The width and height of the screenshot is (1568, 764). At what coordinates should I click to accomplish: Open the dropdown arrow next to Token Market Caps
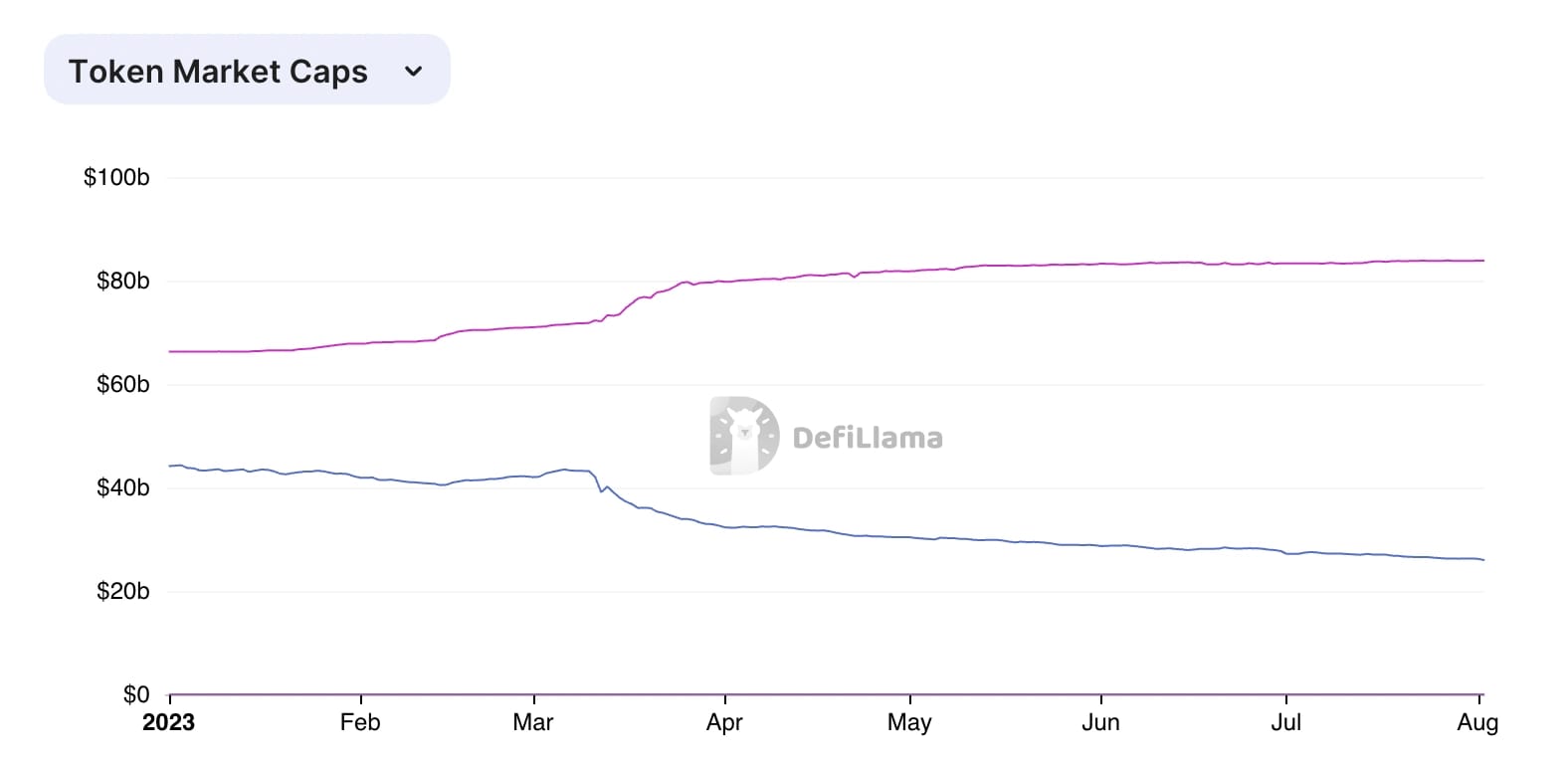415,70
